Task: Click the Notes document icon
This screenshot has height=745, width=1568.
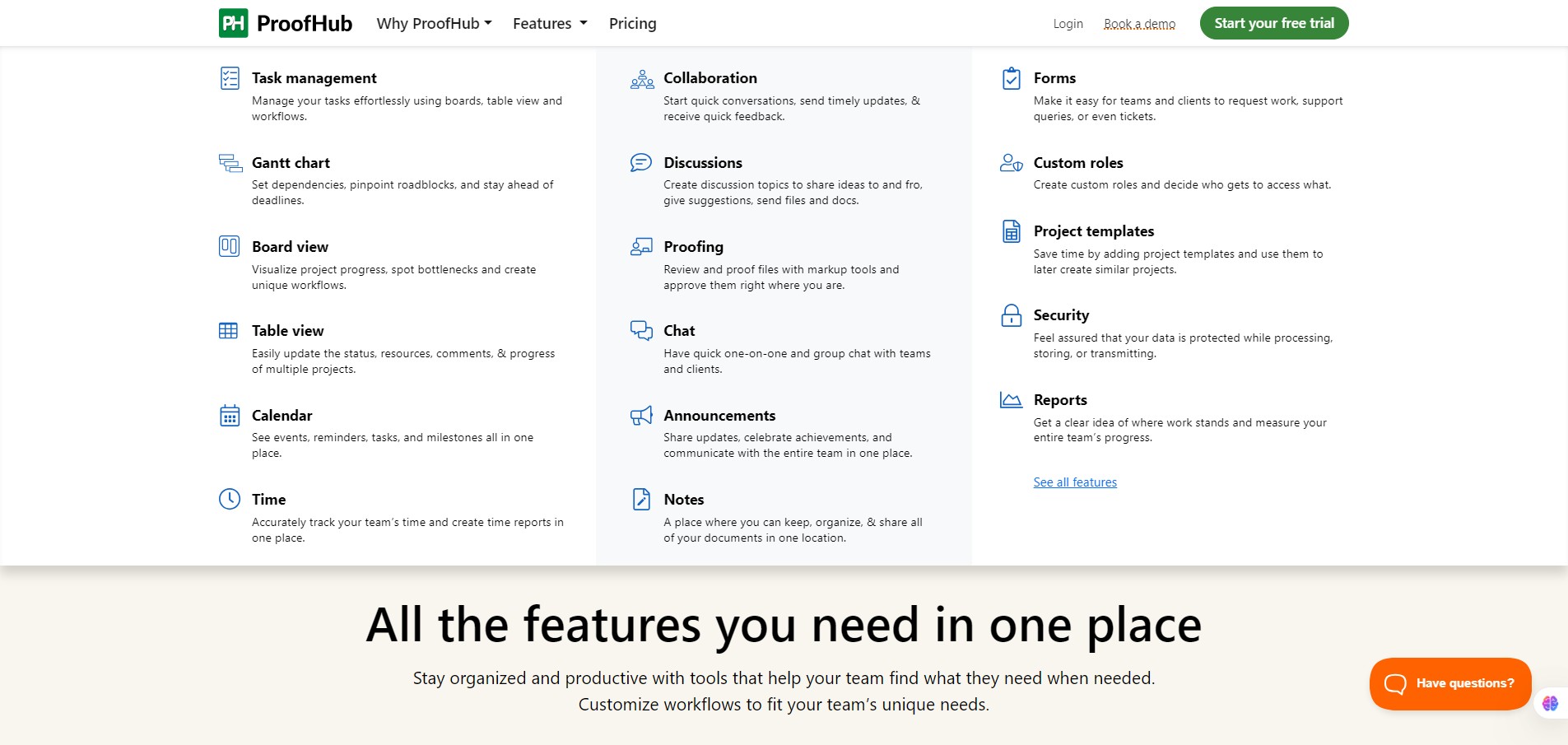Action: 641,499
